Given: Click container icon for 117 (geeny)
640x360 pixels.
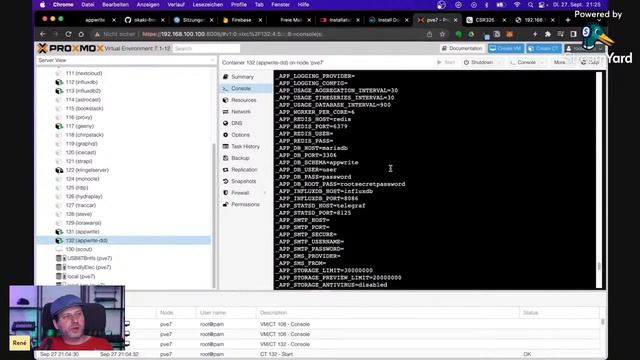Looking at the screenshot, I should (59, 126).
